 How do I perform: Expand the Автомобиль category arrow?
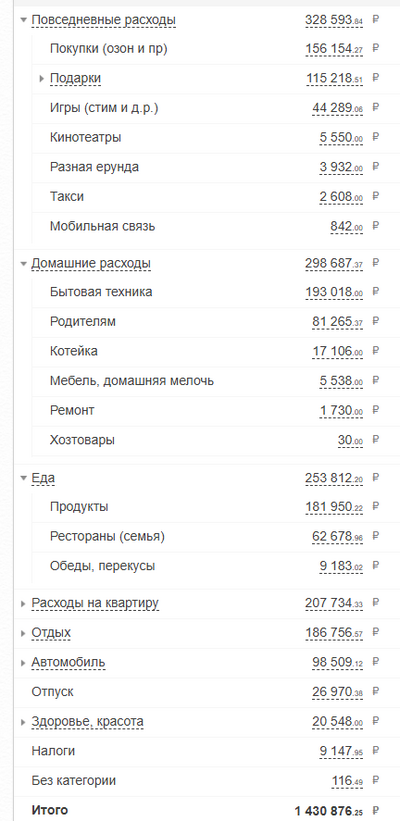point(23,663)
